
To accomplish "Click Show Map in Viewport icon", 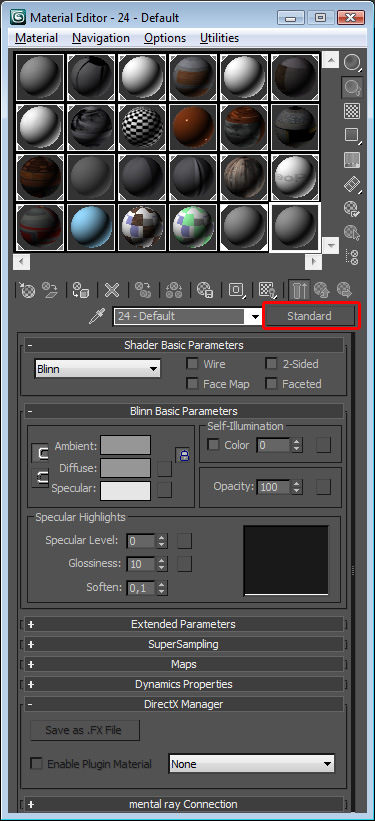I will 268,290.
